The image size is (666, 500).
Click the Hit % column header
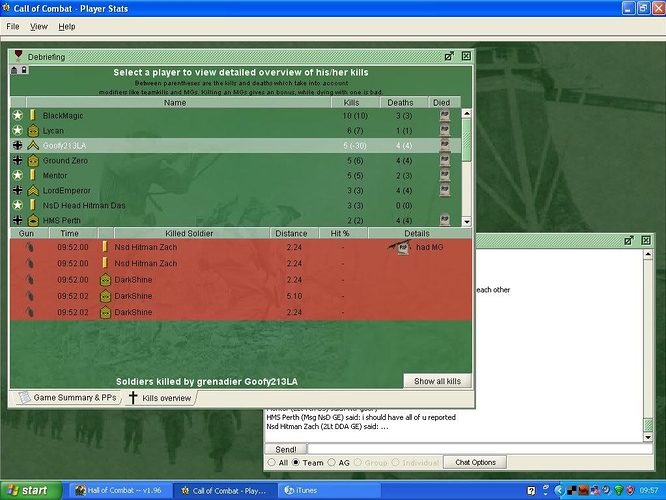click(x=343, y=233)
